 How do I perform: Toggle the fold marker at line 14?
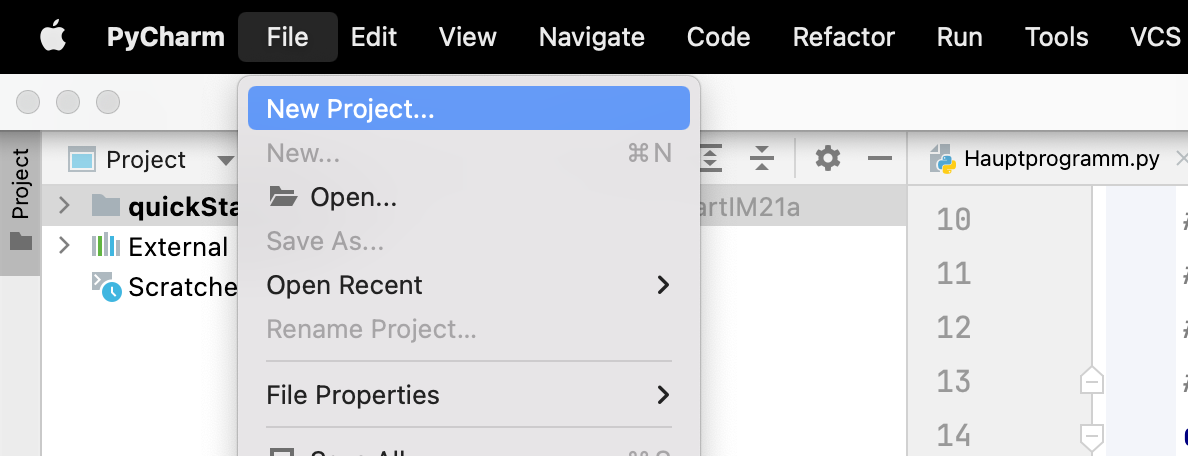[1092, 435]
